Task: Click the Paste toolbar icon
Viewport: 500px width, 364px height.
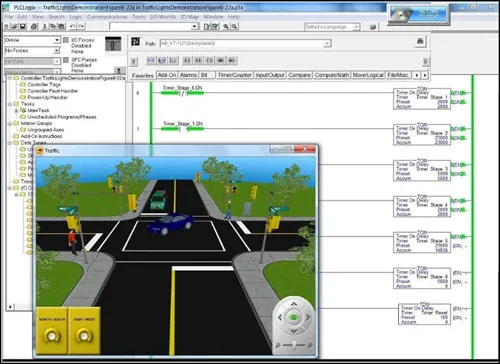Action: click(x=61, y=26)
